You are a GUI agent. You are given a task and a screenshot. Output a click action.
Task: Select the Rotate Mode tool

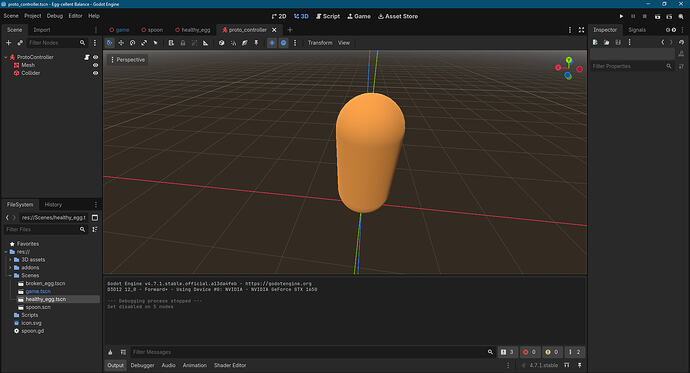[132, 43]
